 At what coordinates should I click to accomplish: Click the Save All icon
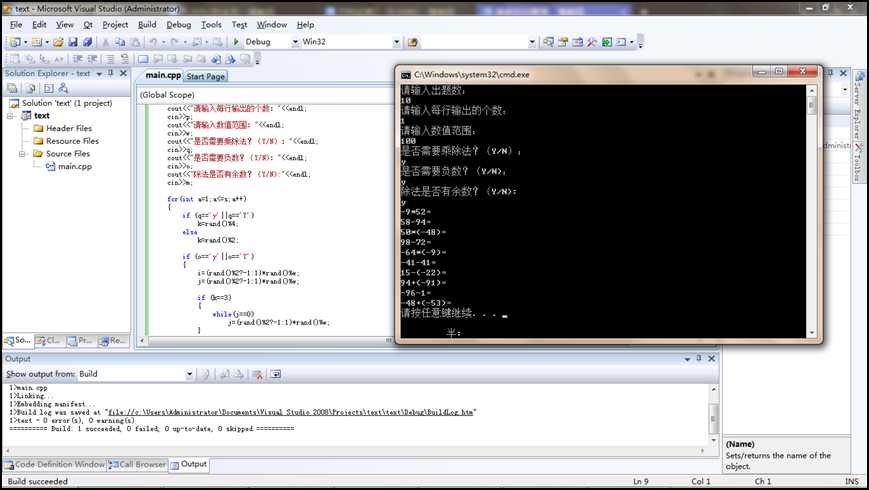[x=88, y=42]
